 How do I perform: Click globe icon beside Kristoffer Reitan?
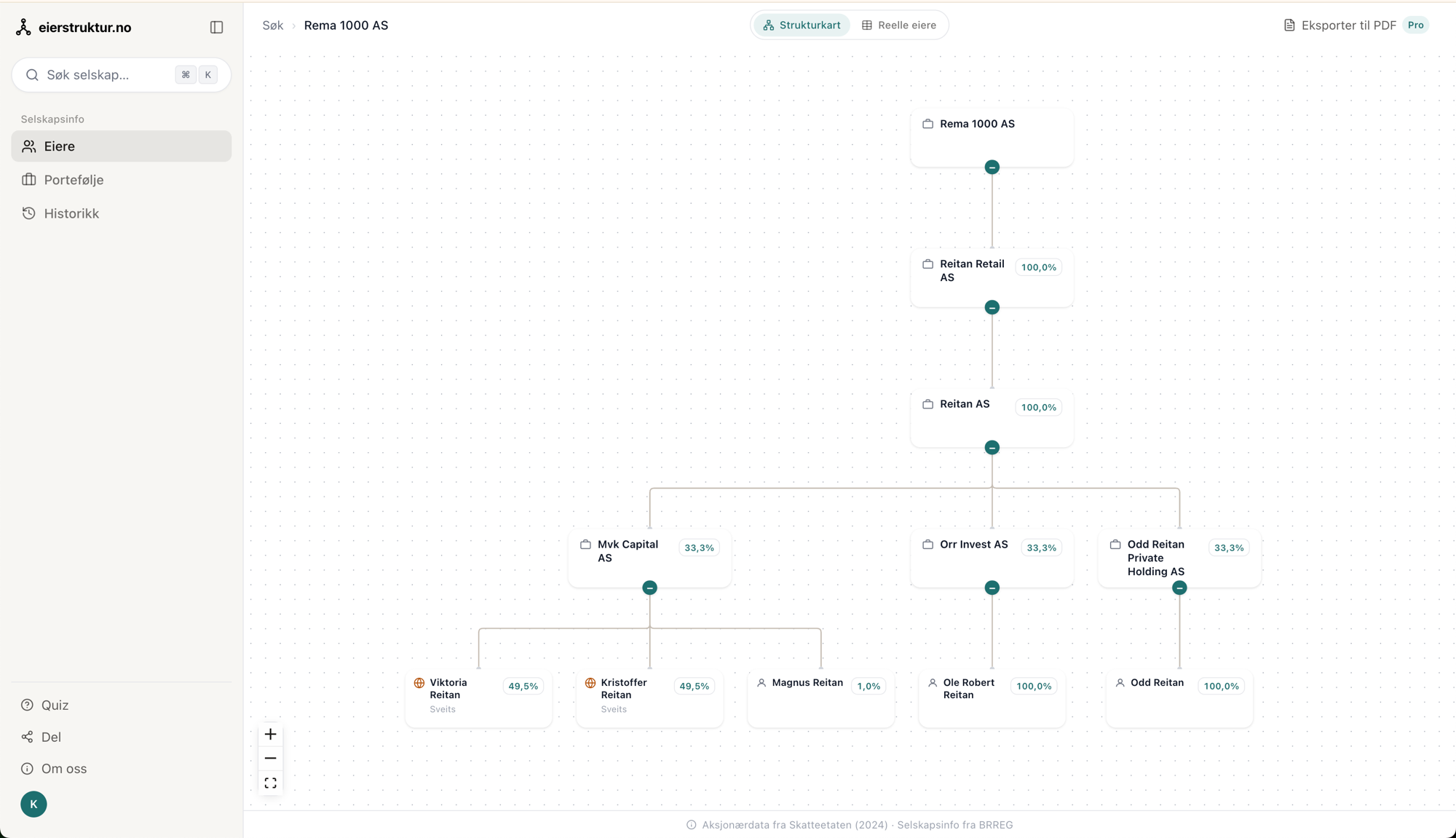590,683
